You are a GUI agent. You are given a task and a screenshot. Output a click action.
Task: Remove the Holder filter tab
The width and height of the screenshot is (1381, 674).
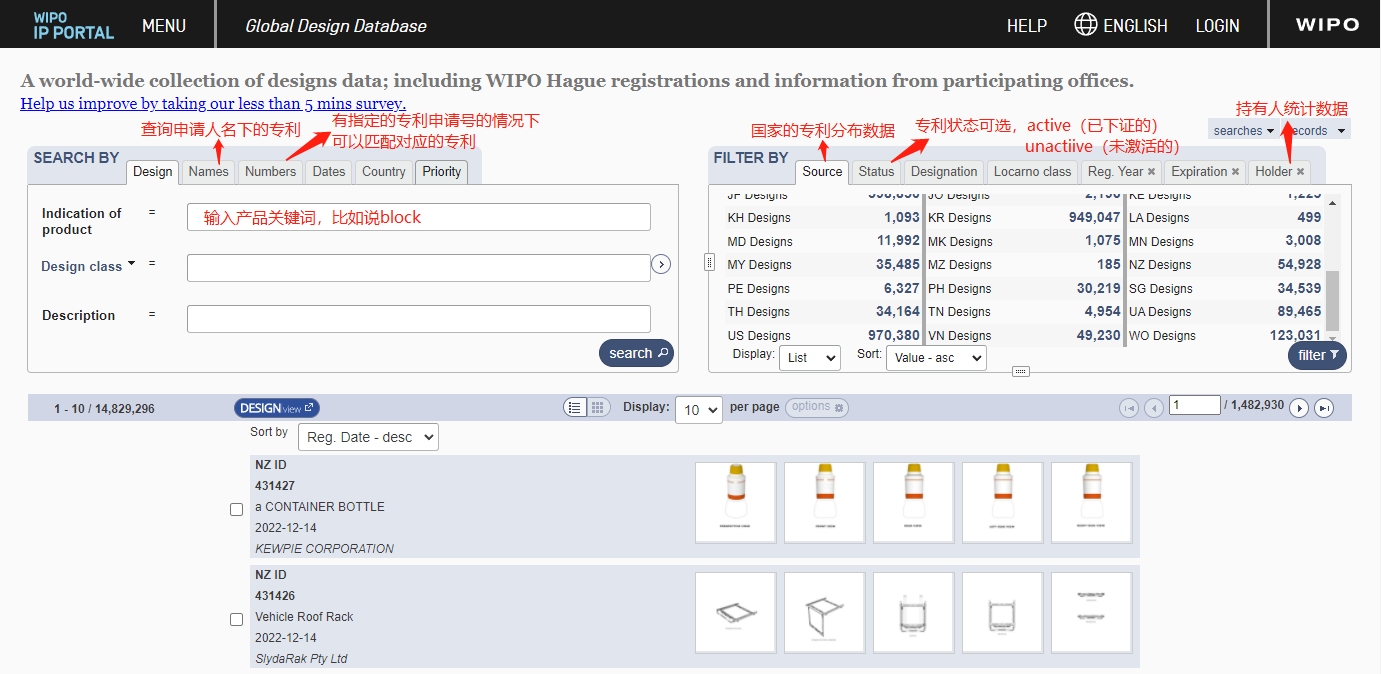click(x=1300, y=172)
